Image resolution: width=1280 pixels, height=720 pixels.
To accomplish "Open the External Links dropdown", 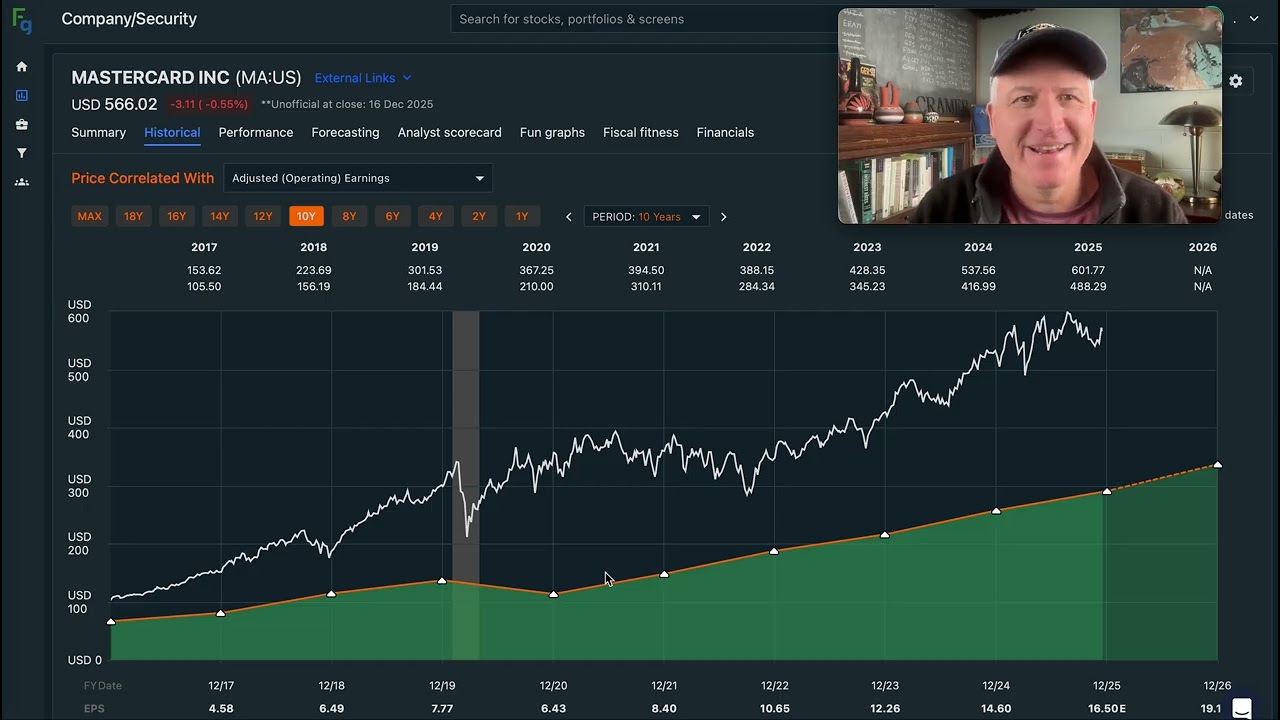I will pos(363,78).
